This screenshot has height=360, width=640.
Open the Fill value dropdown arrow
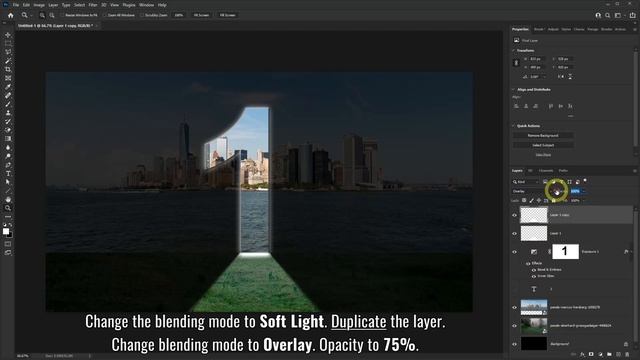pyautogui.click(x=584, y=200)
